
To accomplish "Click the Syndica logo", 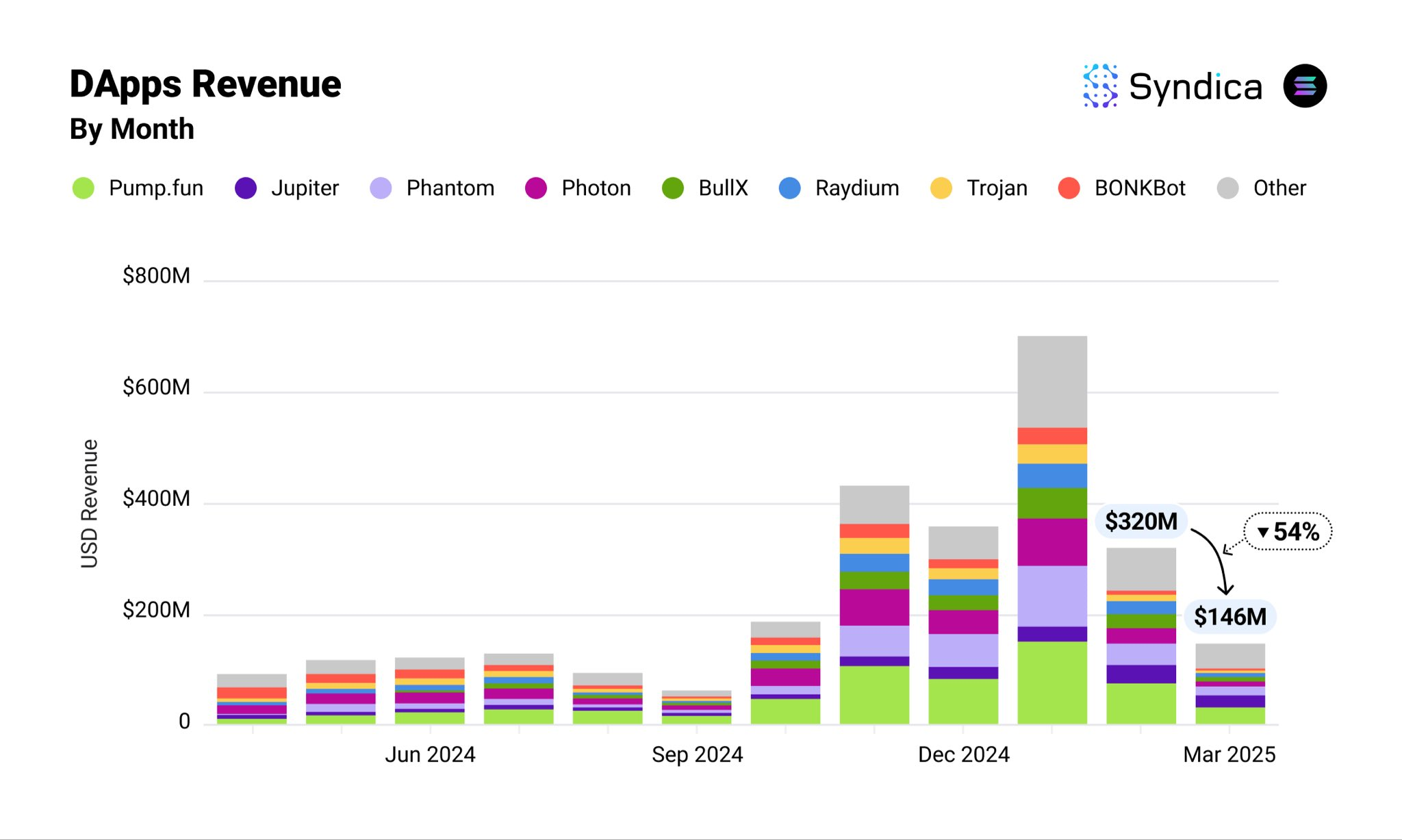I will pos(1171,86).
